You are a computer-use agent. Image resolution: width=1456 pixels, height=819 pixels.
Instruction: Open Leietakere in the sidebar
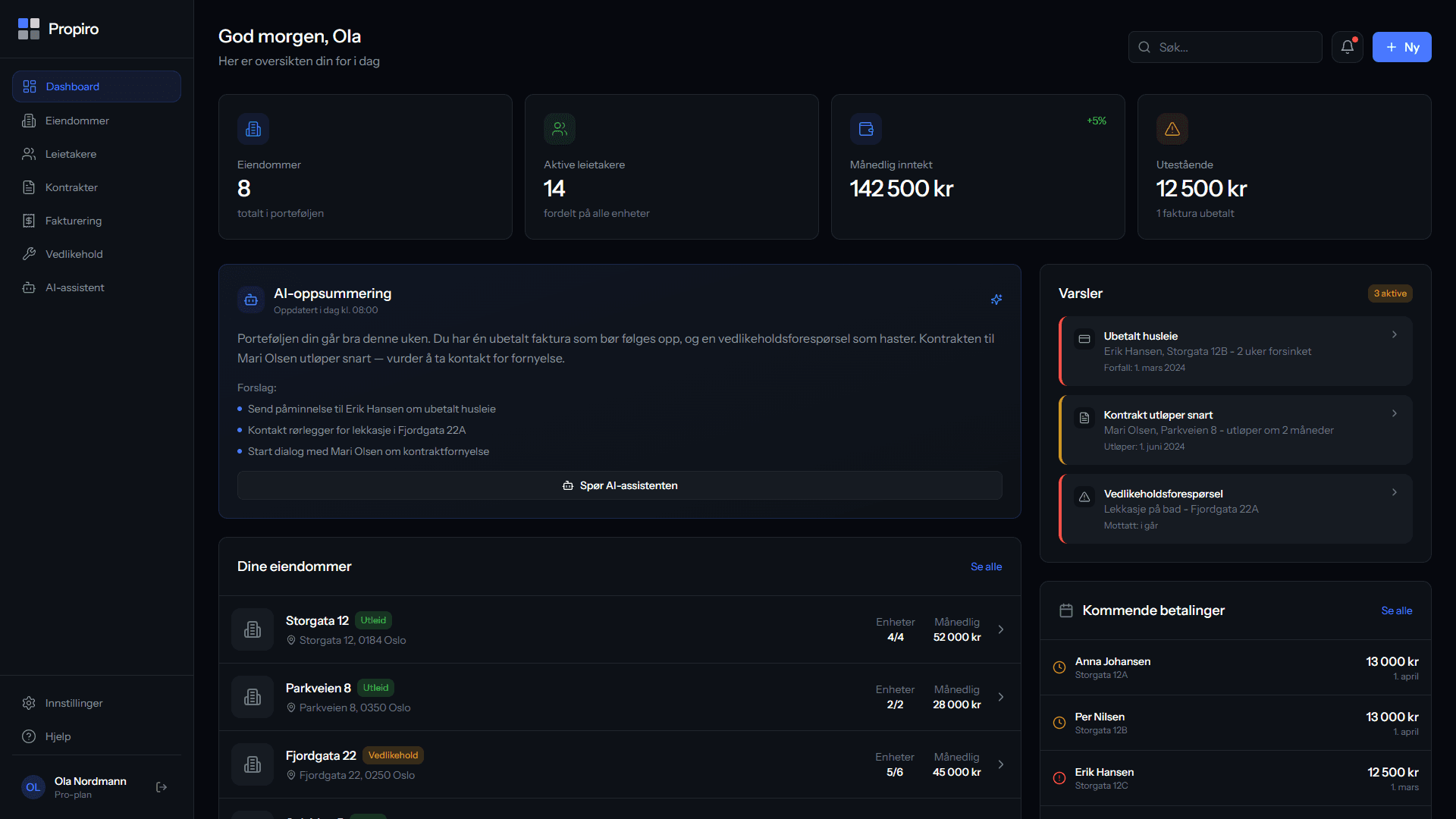tap(96, 154)
